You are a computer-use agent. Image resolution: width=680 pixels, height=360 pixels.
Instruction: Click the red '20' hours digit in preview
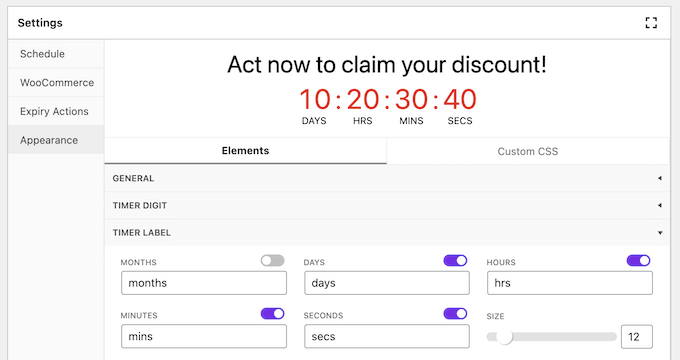[x=363, y=99]
